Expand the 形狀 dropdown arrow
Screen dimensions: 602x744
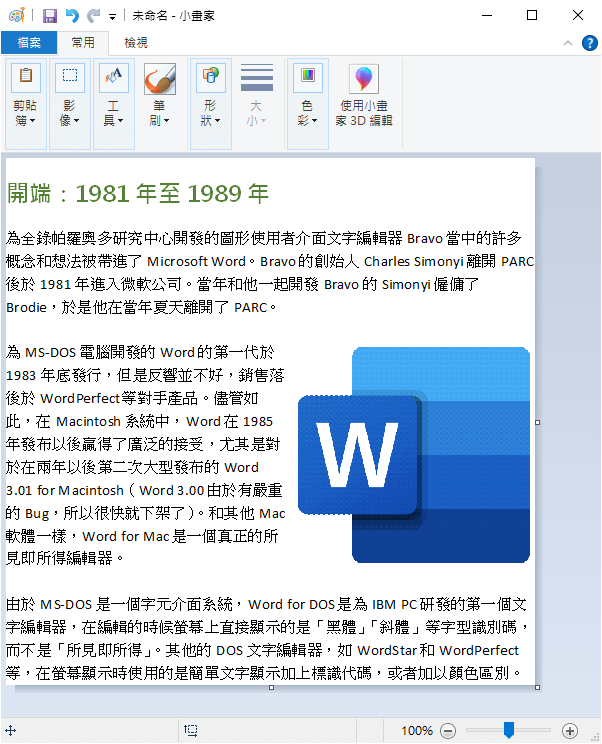(x=217, y=121)
